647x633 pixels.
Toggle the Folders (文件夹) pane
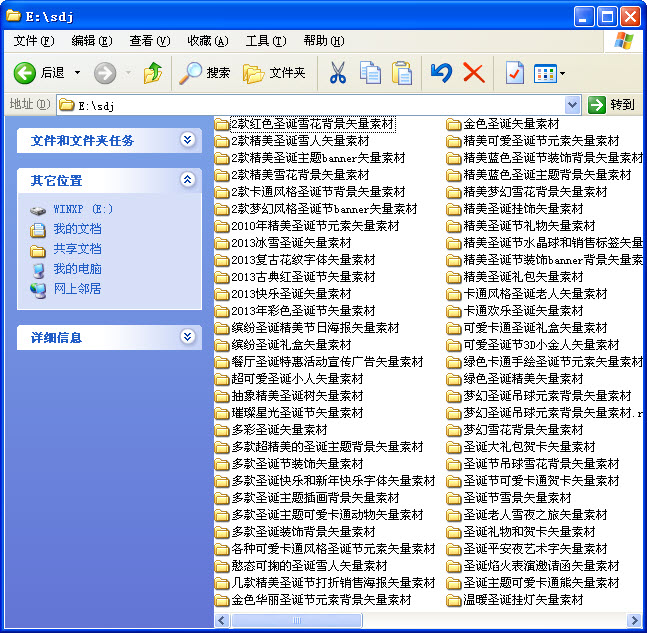[x=274, y=73]
